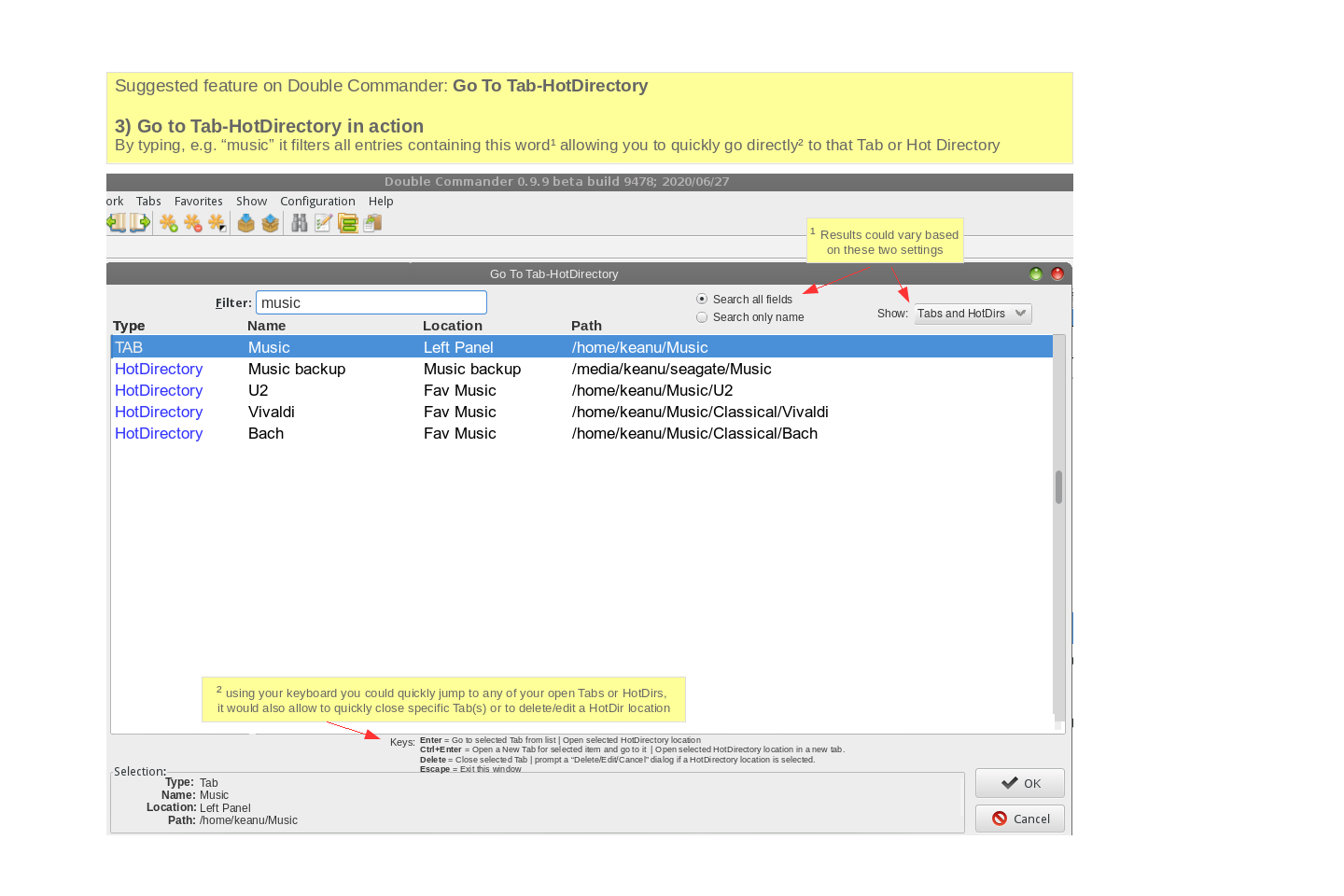1344x896 pixels.
Task: Select the Search all fields option
Action: click(x=702, y=300)
